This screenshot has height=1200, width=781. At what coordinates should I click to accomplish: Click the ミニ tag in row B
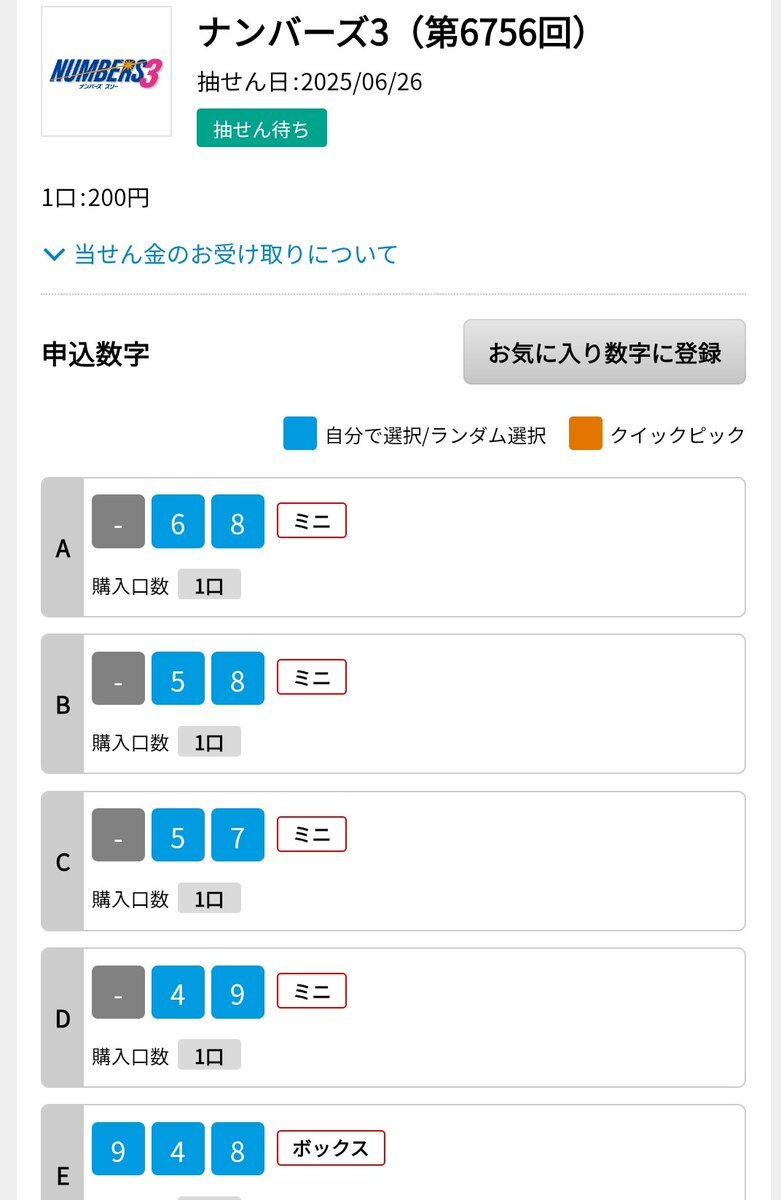click(x=312, y=677)
